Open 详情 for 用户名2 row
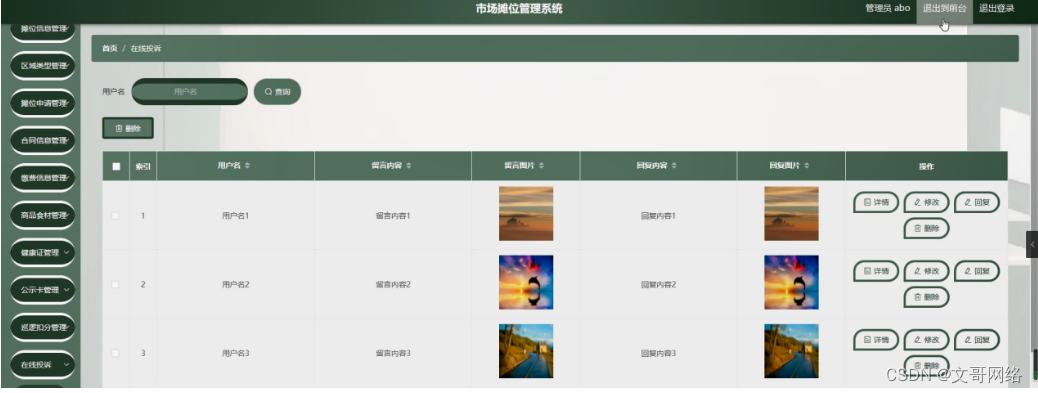 tap(876, 271)
